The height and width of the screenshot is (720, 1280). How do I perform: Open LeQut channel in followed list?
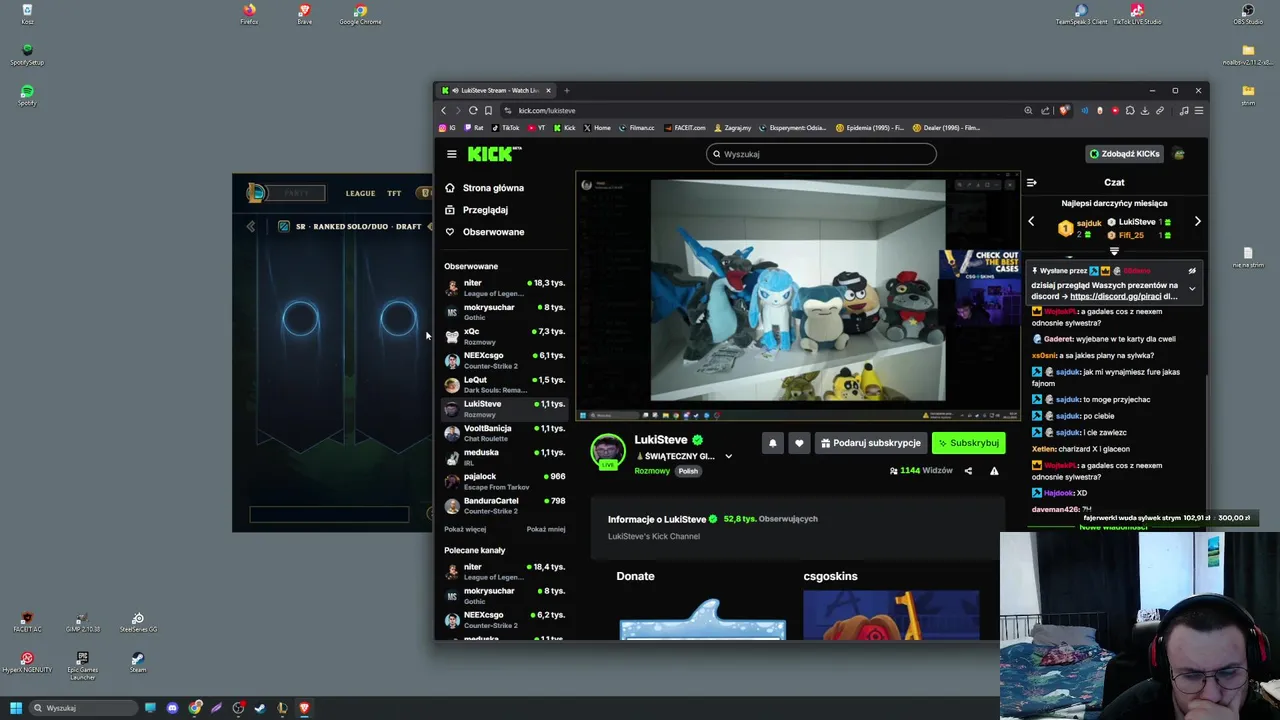tap(504, 385)
